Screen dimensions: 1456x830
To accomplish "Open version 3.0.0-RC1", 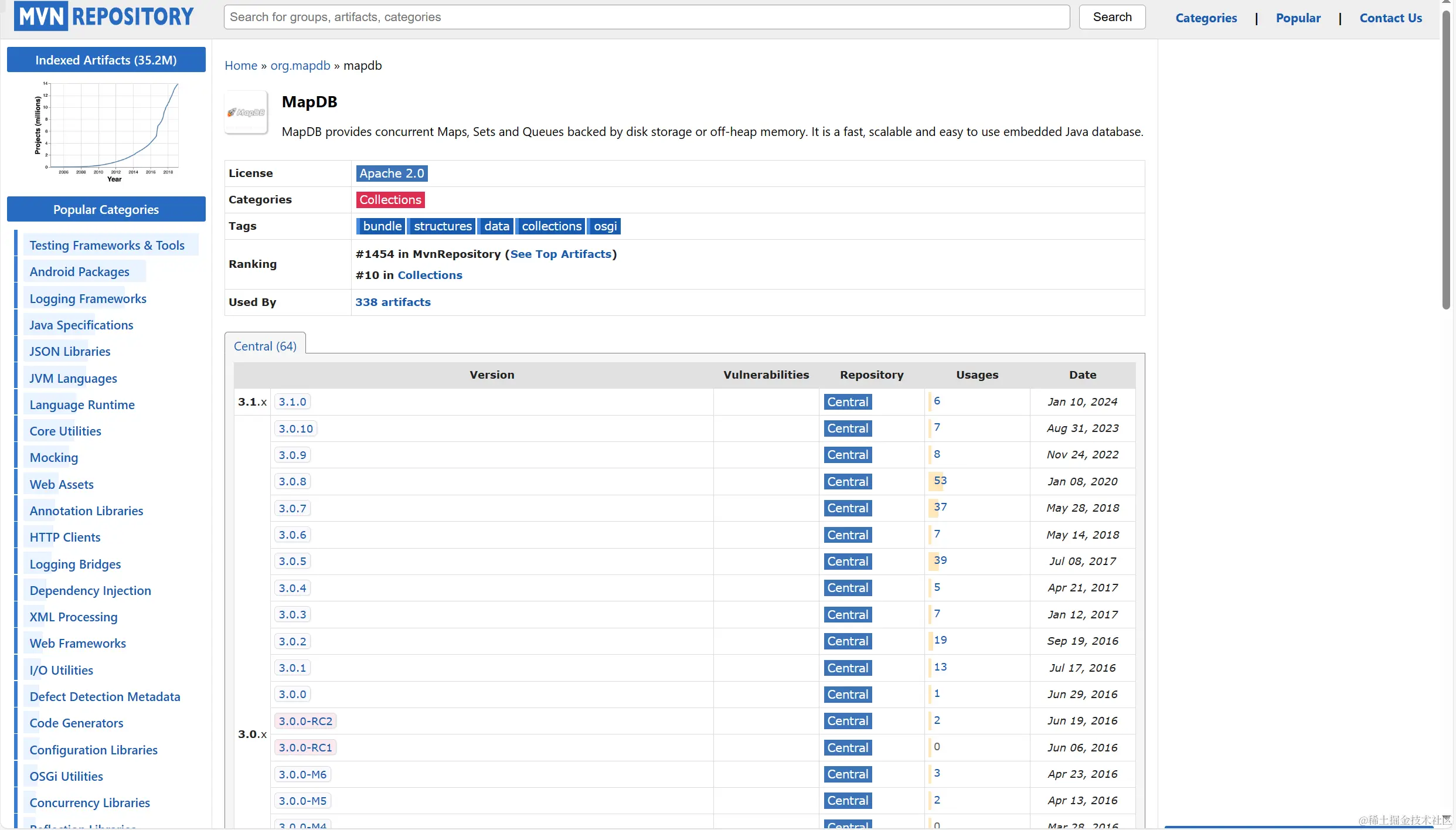I will coord(305,748).
